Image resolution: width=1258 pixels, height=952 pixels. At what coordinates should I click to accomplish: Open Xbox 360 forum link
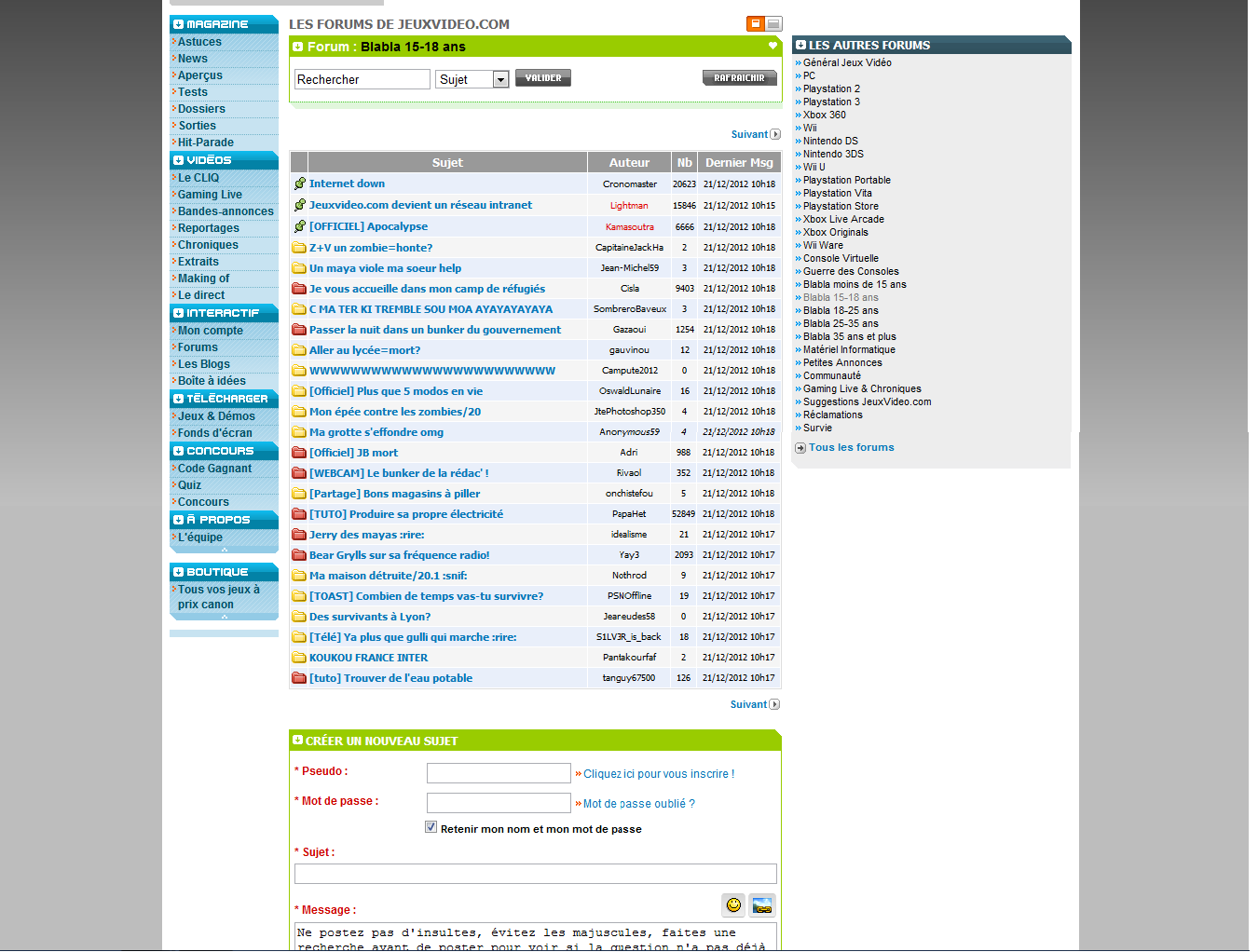tap(825, 116)
